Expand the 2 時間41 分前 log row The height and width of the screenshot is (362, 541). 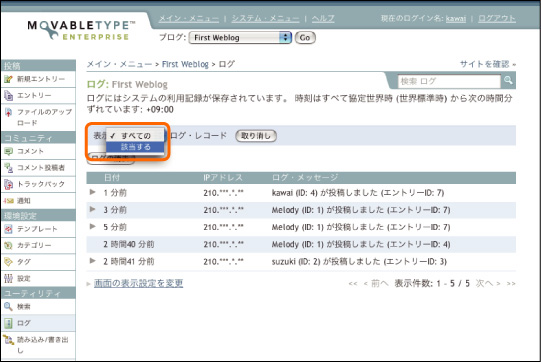pos(92,261)
